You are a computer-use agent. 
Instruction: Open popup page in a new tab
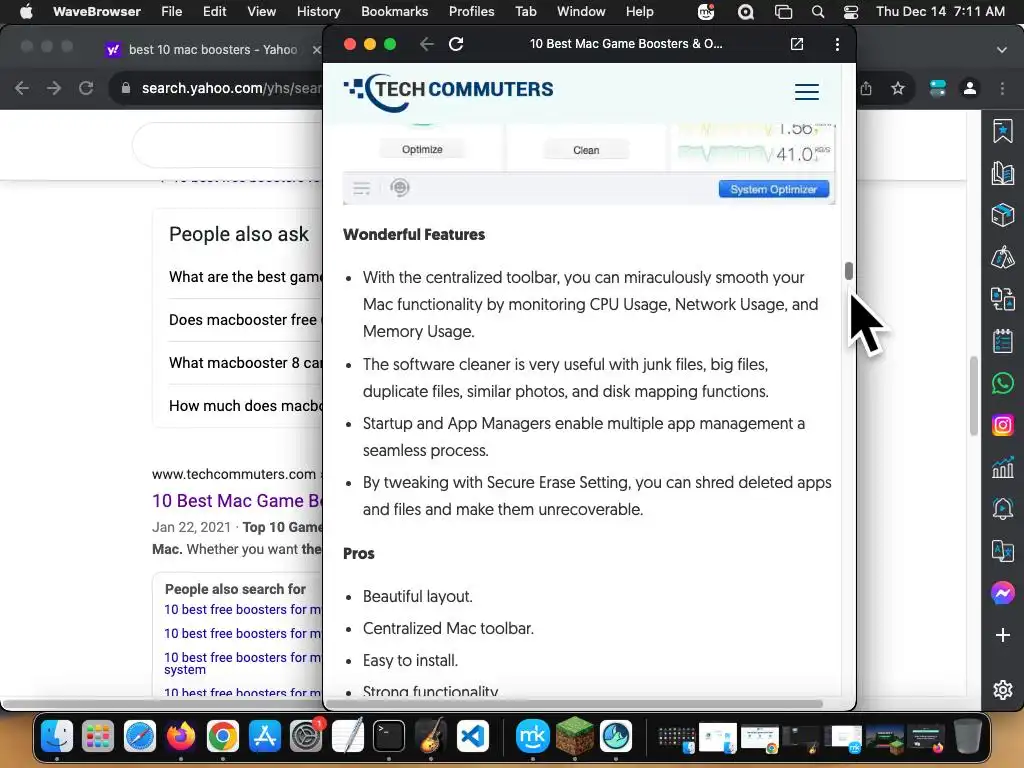point(797,44)
